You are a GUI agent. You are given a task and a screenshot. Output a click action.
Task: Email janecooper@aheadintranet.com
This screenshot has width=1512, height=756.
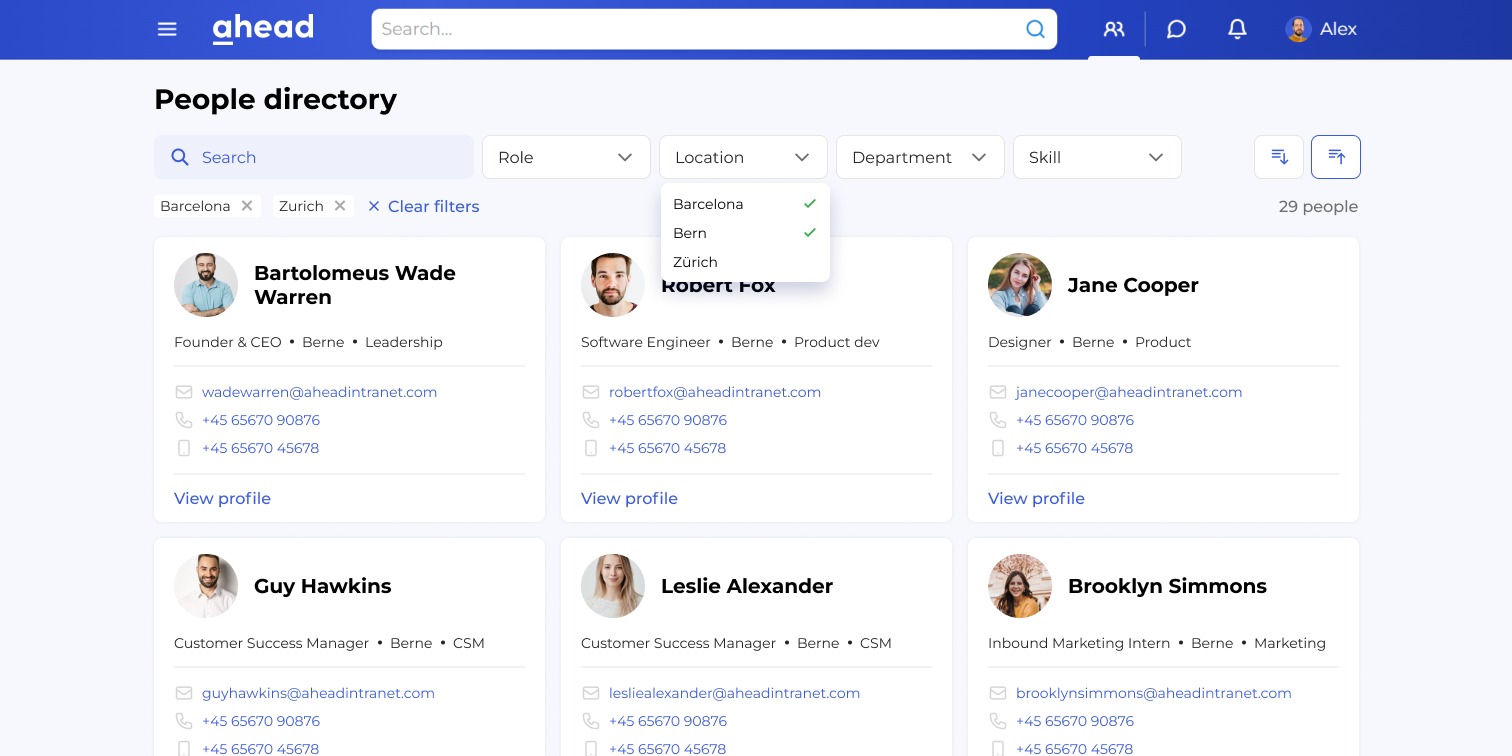[x=1129, y=392]
